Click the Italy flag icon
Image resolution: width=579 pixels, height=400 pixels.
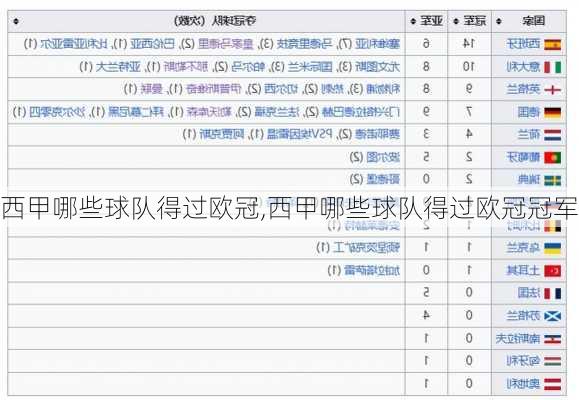(x=552, y=67)
